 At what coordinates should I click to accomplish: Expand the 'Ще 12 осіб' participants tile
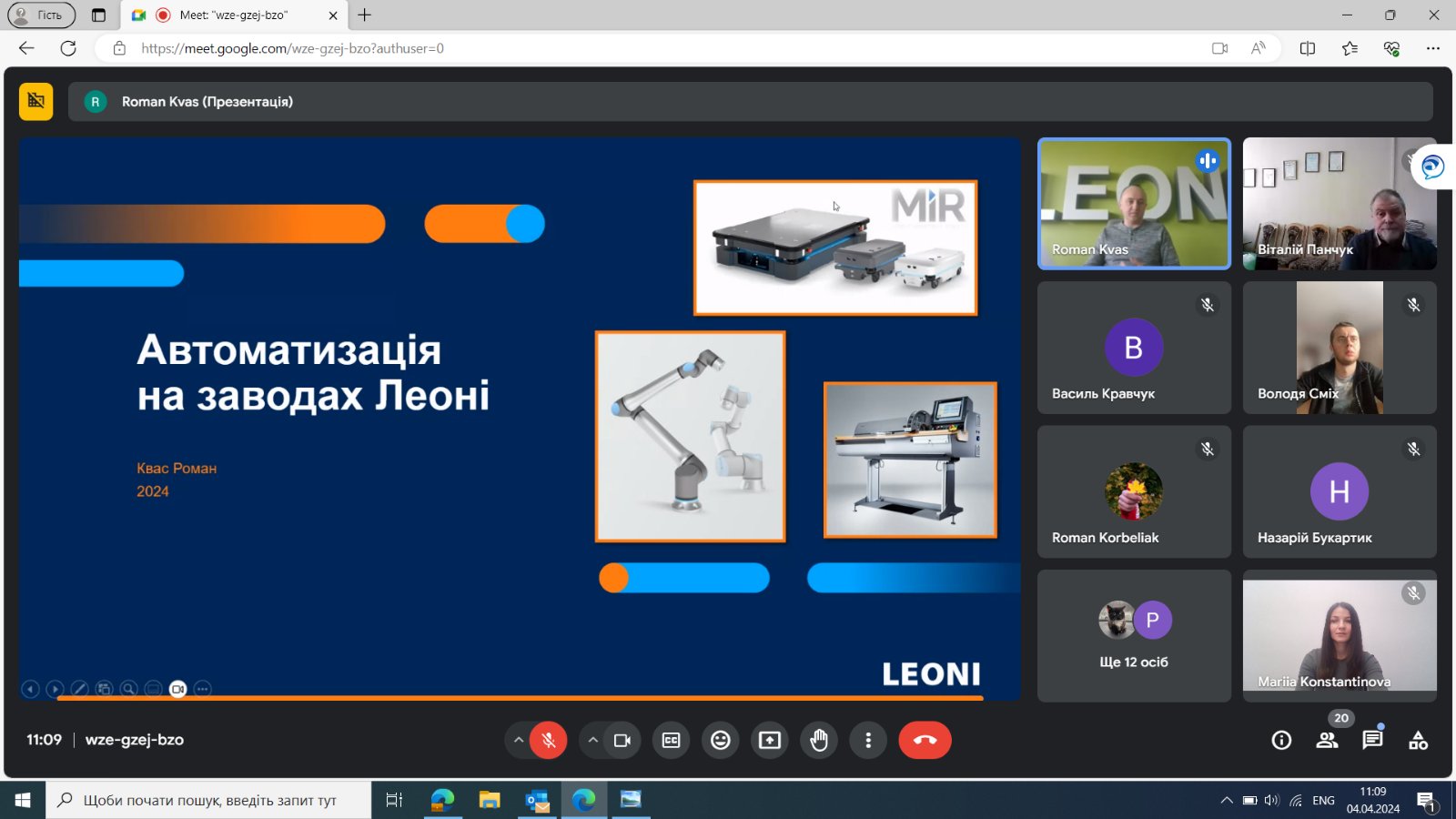tap(1133, 635)
